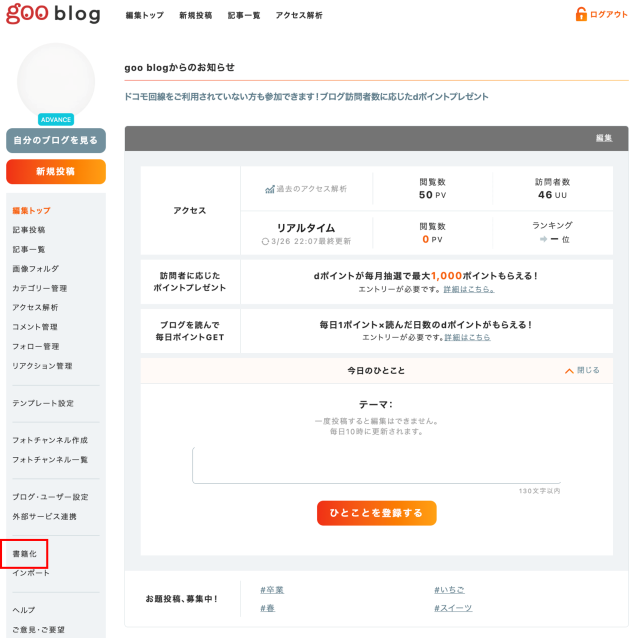This screenshot has width=640, height=638.
Task: Type area for 今日のひとこと text
Action: pos(376,465)
